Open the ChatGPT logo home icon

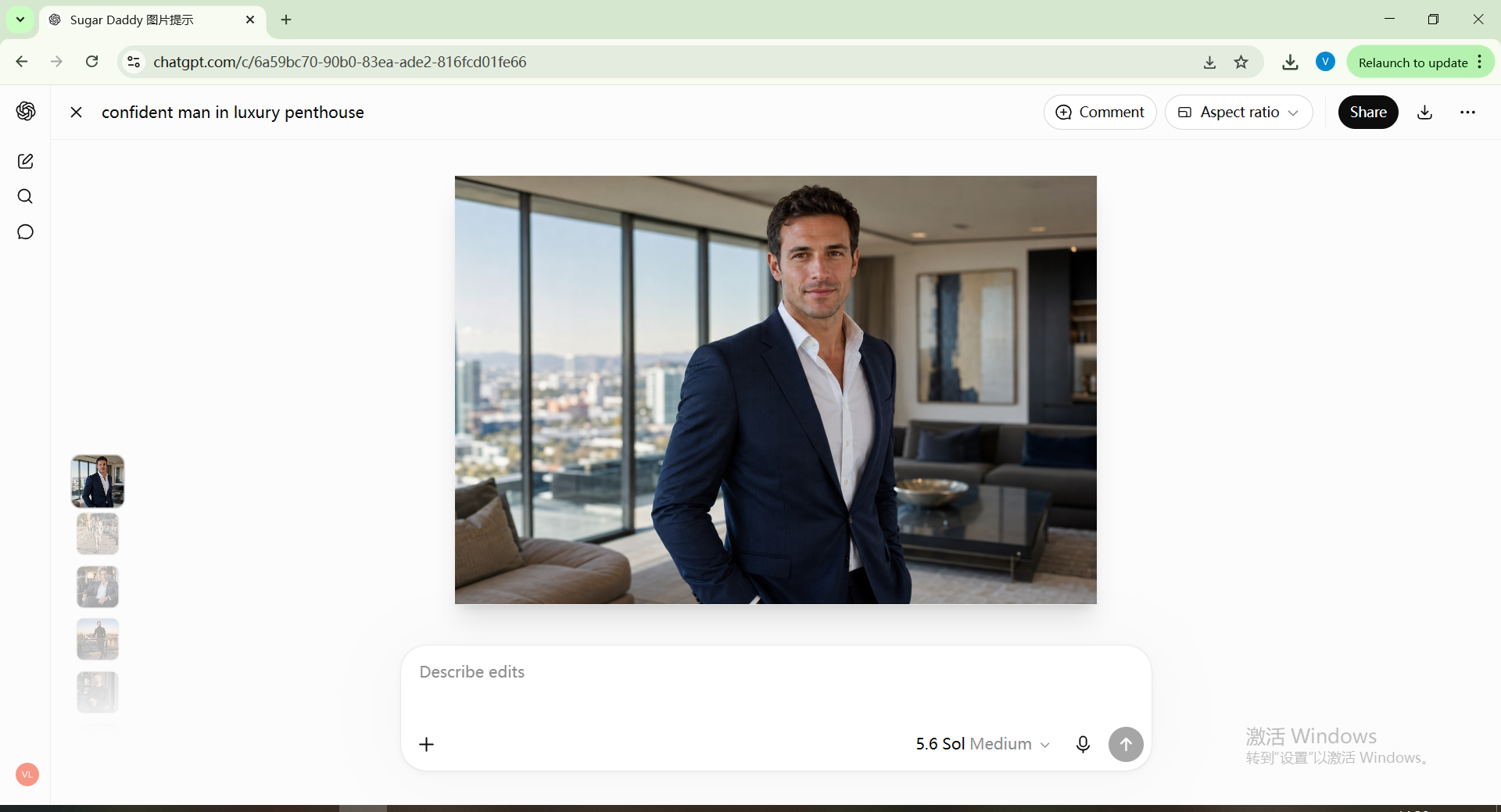click(26, 112)
